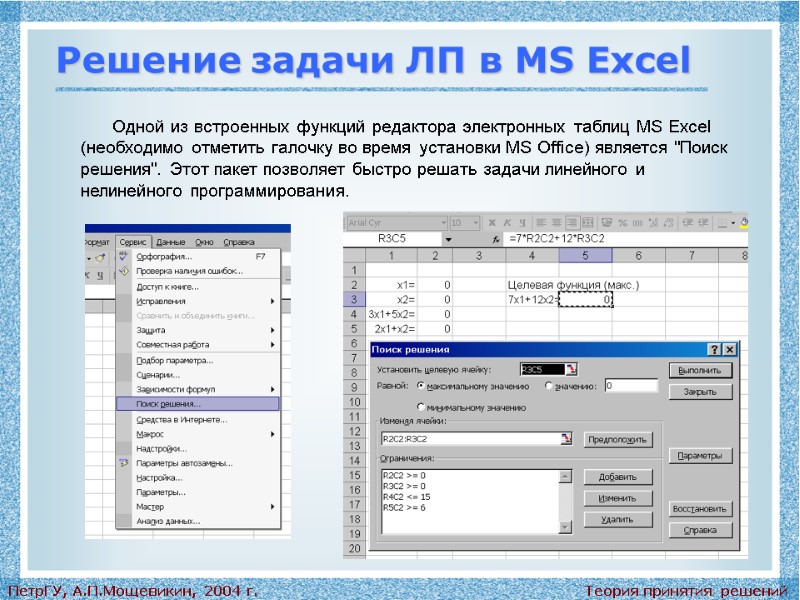Viewport: 800px width, 600px height.
Task: Click the error checking icon in menu
Action: [123, 271]
